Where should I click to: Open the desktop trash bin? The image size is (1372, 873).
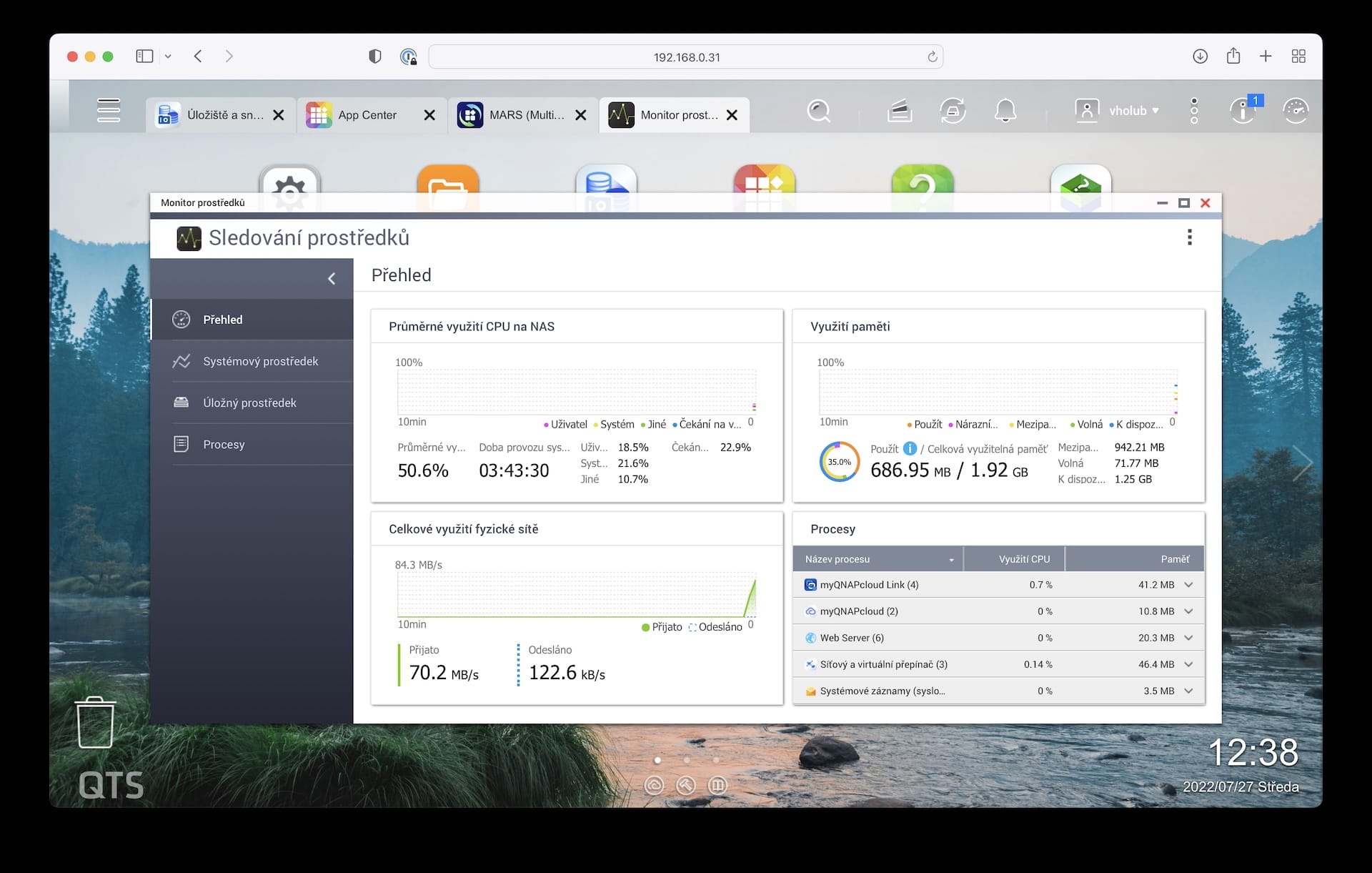click(x=95, y=722)
